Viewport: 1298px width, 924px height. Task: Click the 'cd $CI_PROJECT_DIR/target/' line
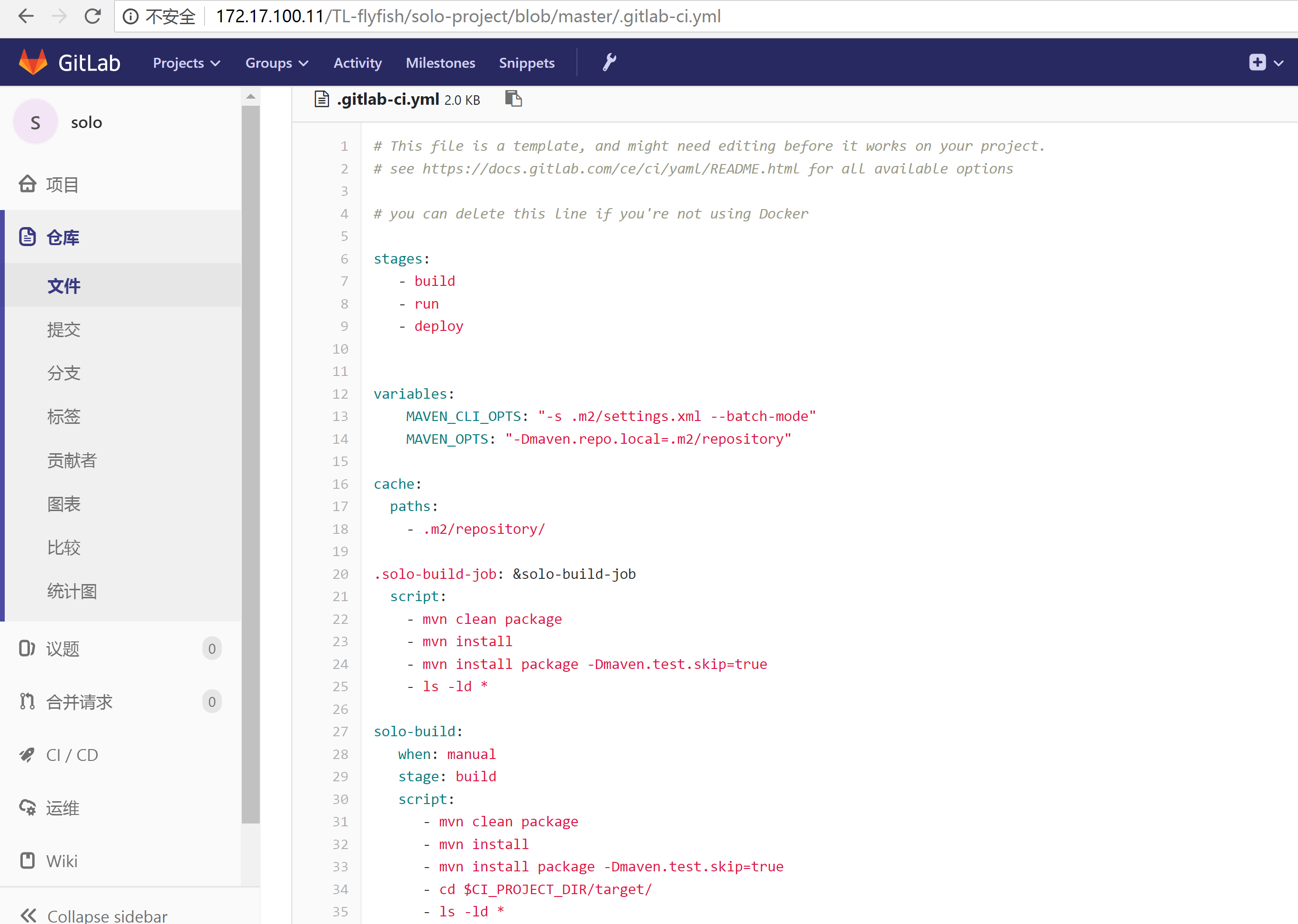point(545,889)
